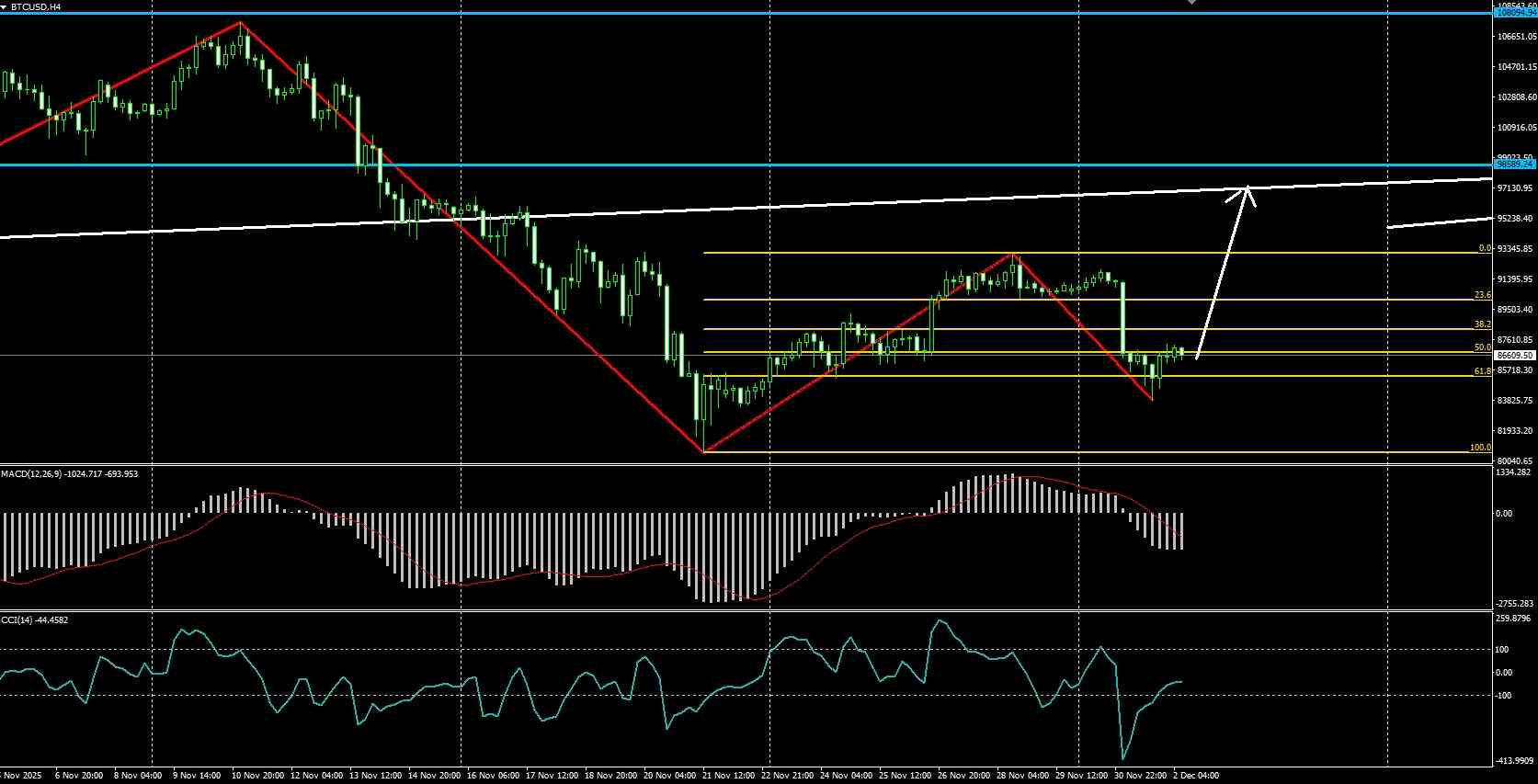
Task: Click the Fibonacci 38.2 level label
Action: coord(1482,324)
